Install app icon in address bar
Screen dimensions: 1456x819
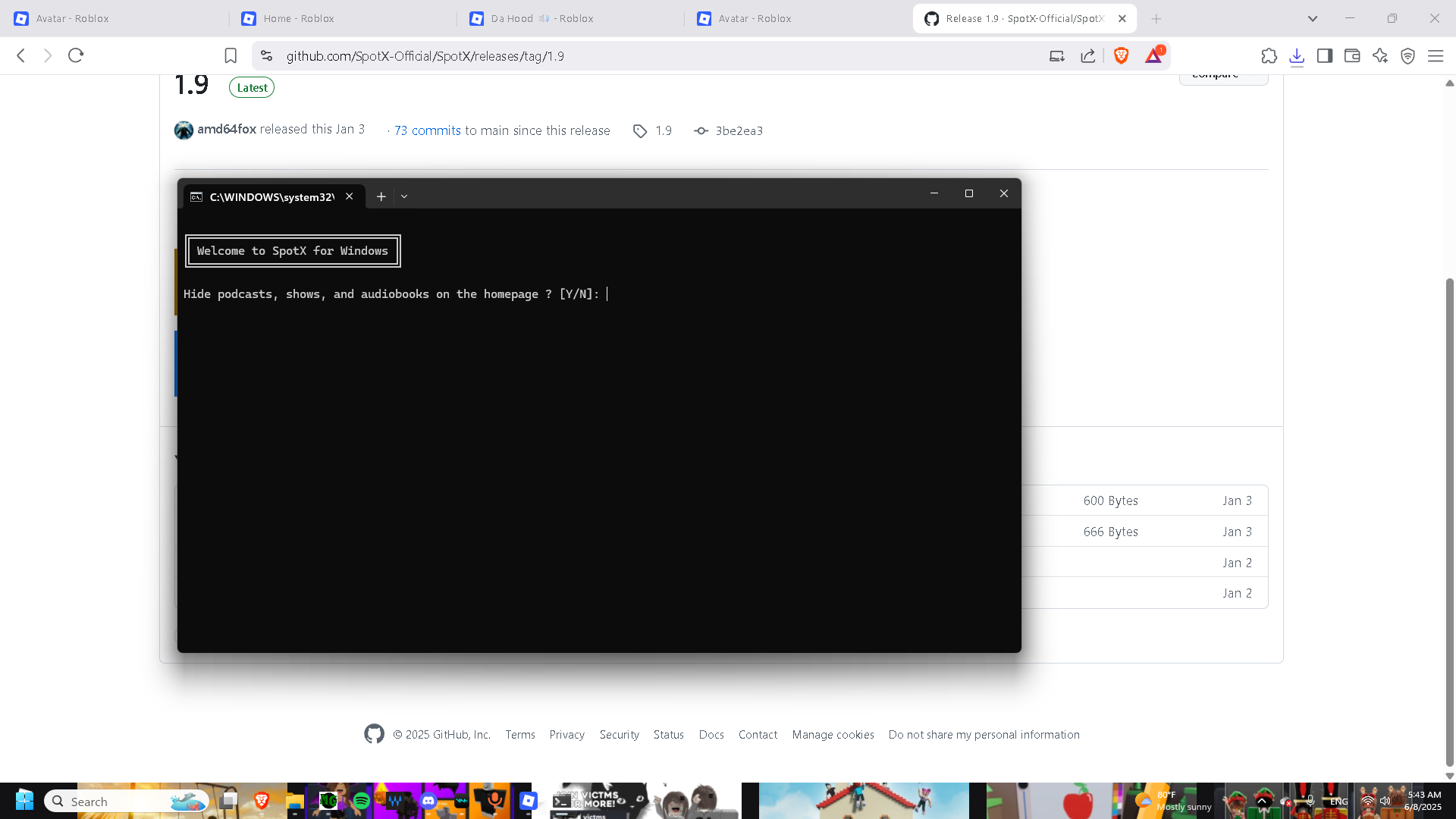pyautogui.click(x=1057, y=55)
